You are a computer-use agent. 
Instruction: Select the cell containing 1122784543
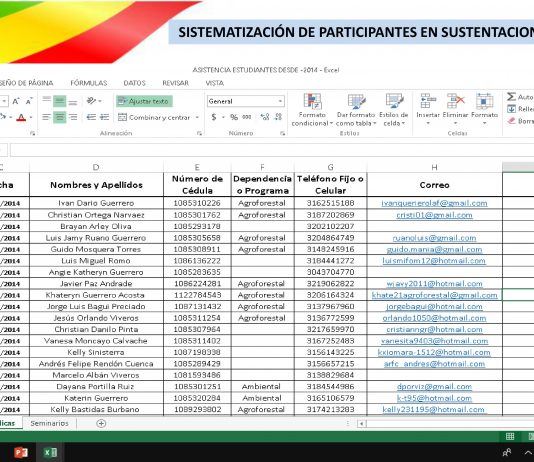pos(198,295)
